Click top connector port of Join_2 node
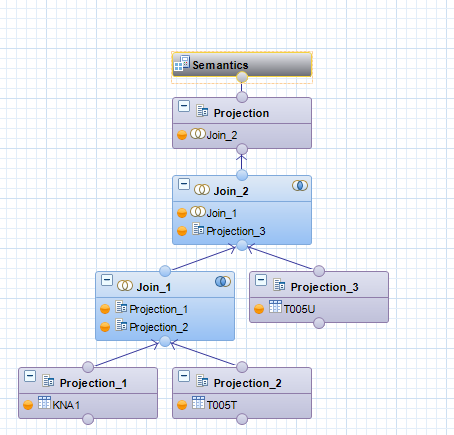The image size is (454, 435). pyautogui.click(x=242, y=175)
